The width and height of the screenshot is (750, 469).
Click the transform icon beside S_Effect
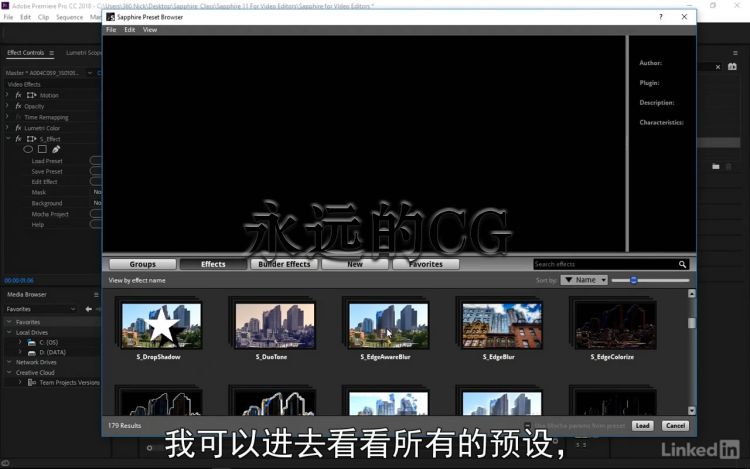tap(32, 139)
